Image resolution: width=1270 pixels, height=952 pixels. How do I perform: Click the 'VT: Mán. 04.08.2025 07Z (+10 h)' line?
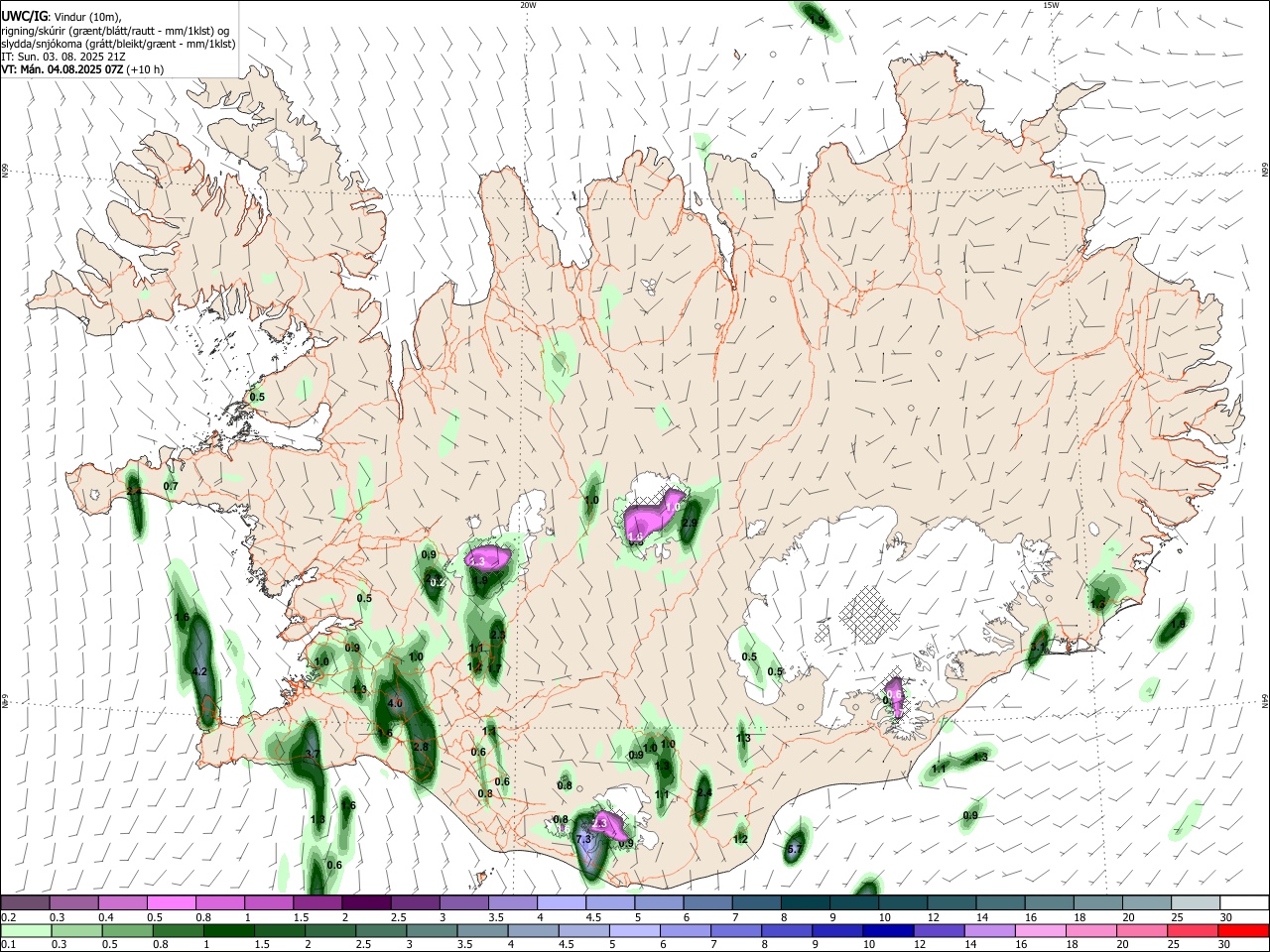[82, 69]
